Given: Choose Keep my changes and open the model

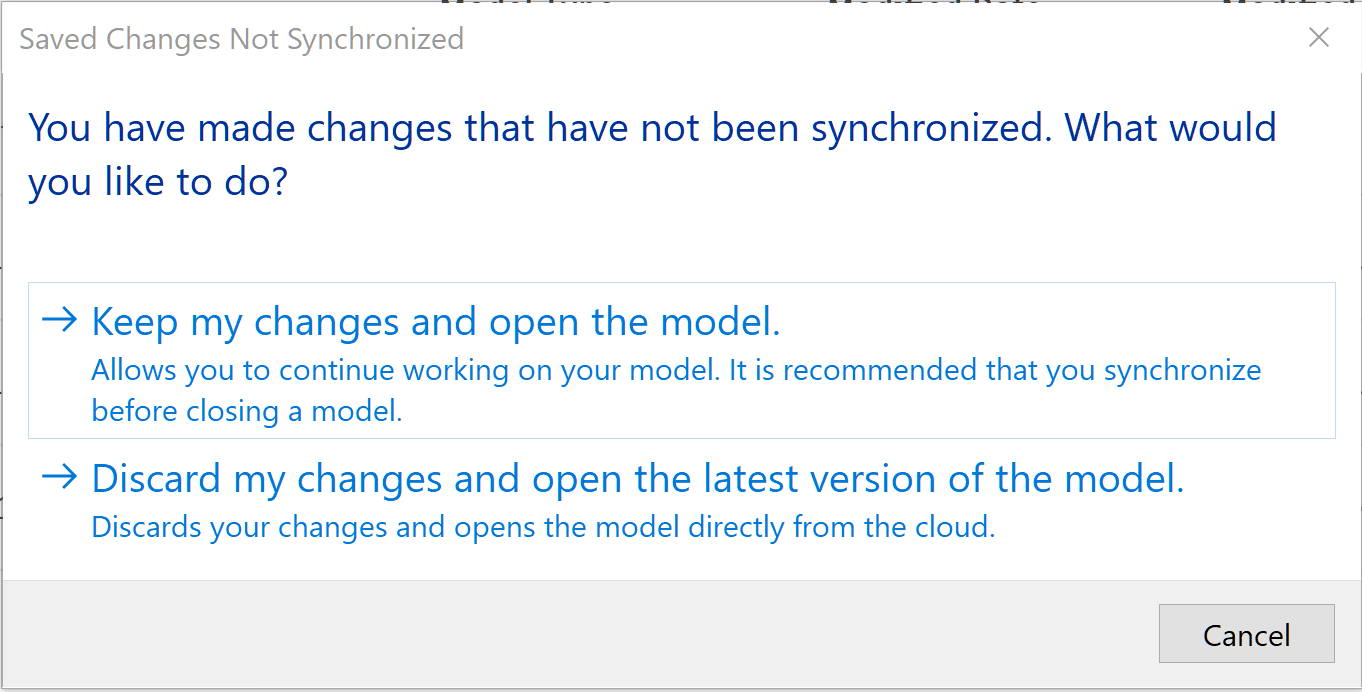Looking at the screenshot, I should (x=435, y=322).
